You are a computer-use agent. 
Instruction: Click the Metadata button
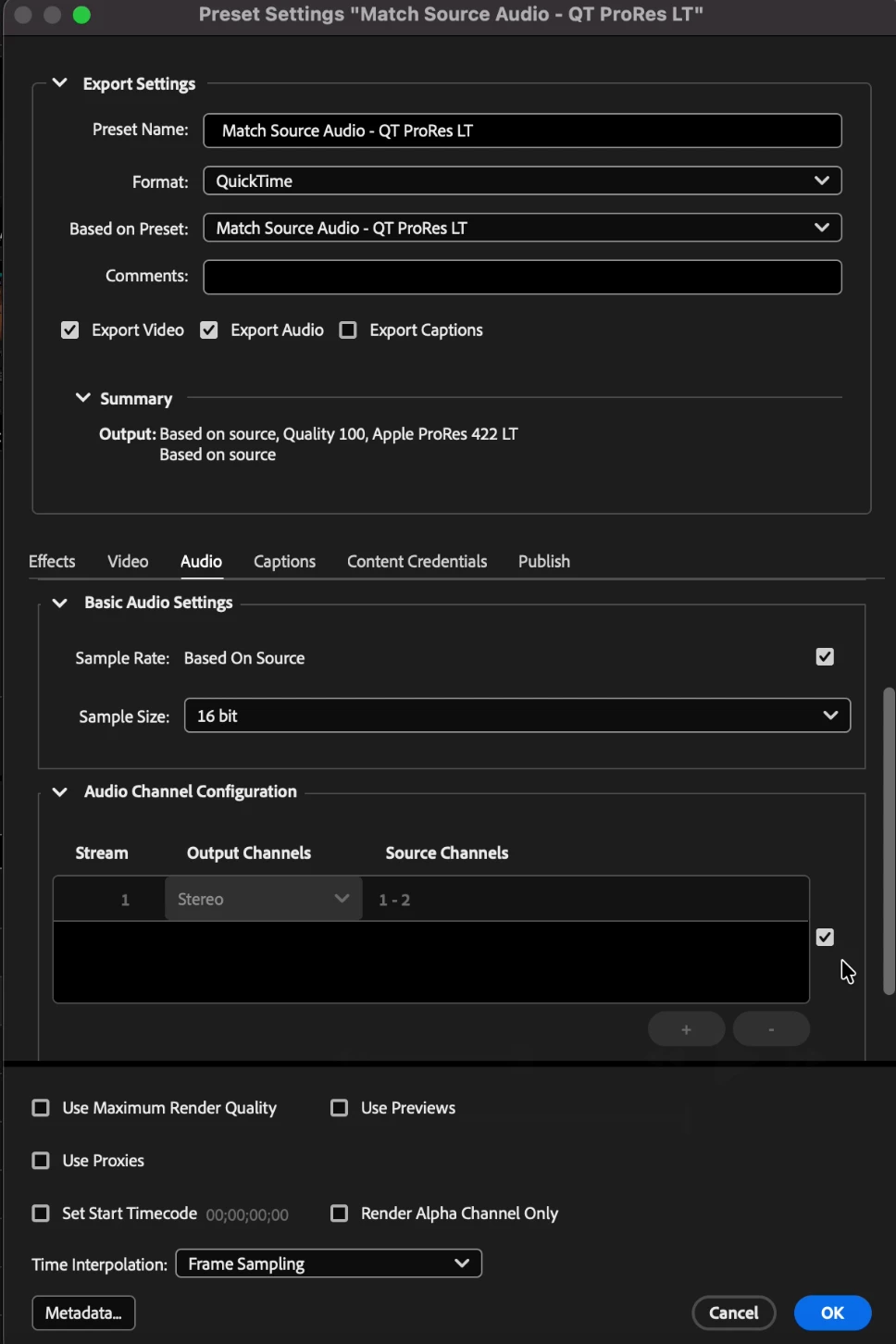coord(83,1313)
